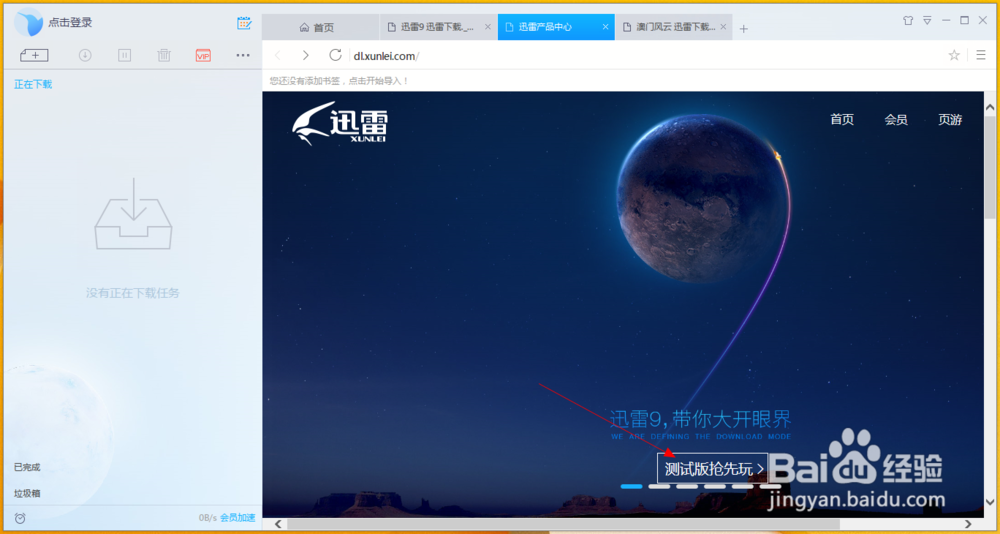Select the second carousel slide indicator
Viewport: 1000px width, 534px height.
(x=659, y=487)
